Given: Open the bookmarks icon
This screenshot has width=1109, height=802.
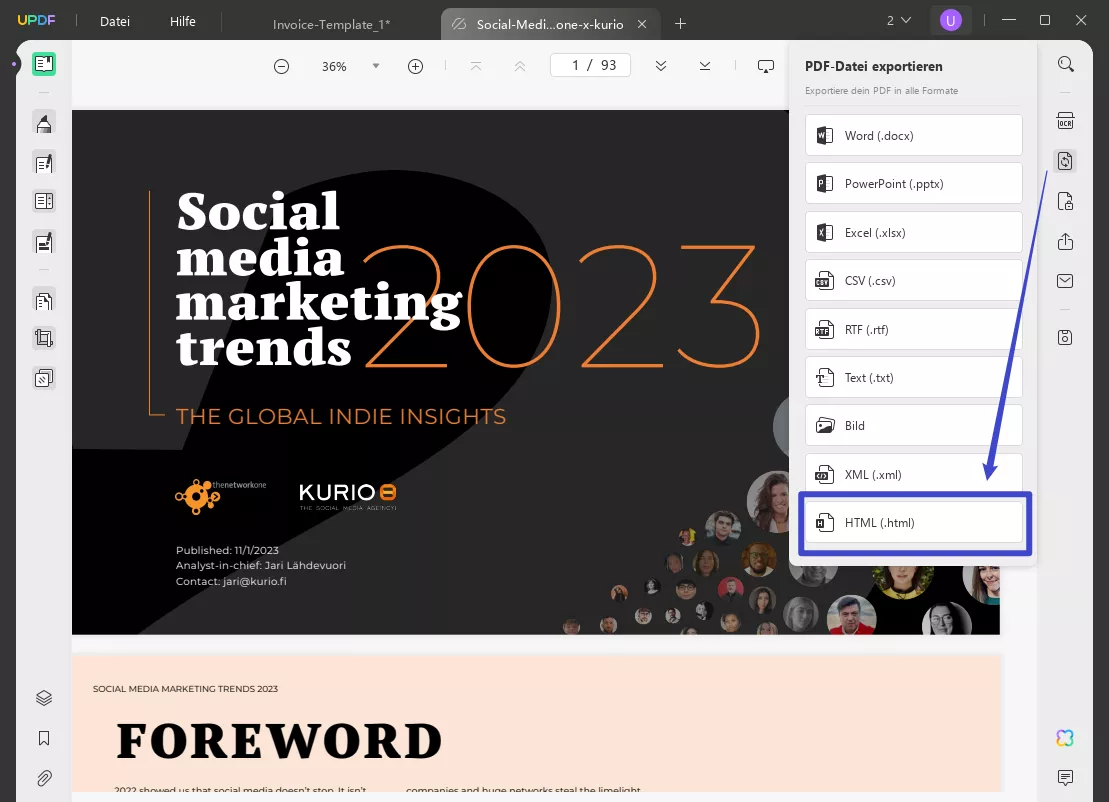Looking at the screenshot, I should pyautogui.click(x=42, y=738).
